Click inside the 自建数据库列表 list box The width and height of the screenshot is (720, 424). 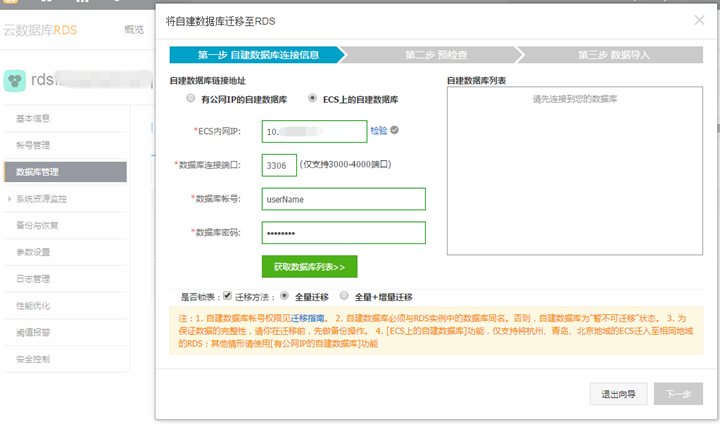[x=574, y=170]
